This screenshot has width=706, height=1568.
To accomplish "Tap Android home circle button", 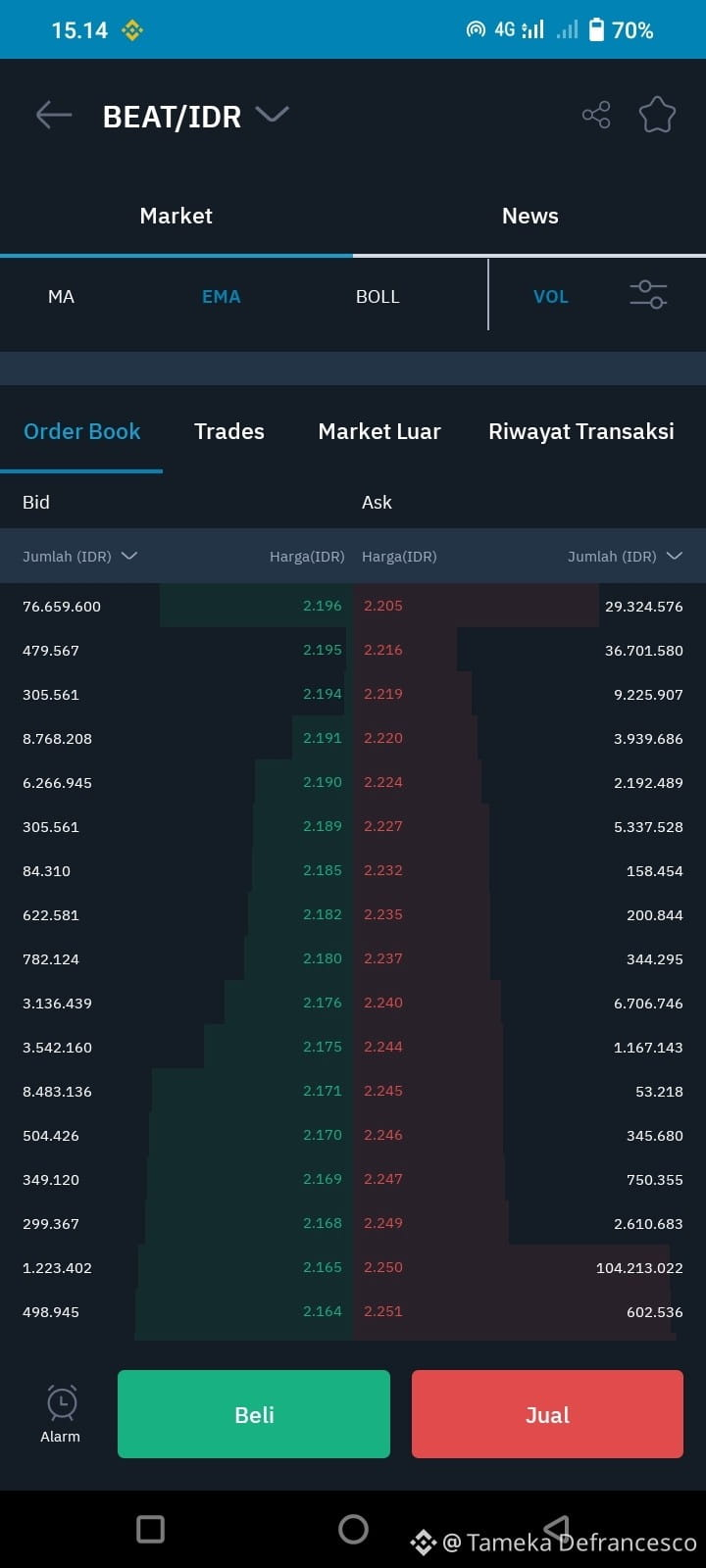I will coord(353,1529).
